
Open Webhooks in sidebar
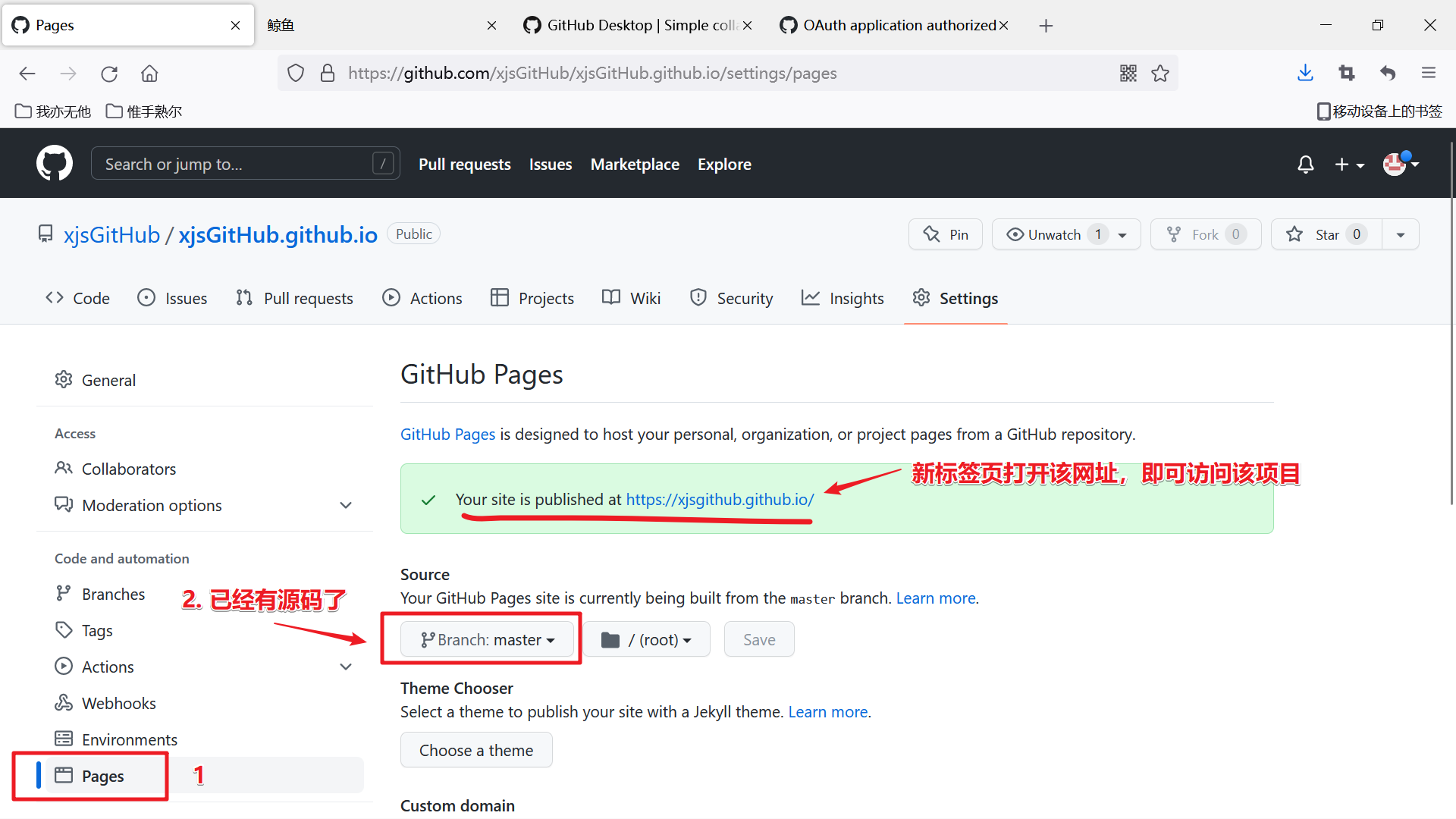pyautogui.click(x=205, y=703)
